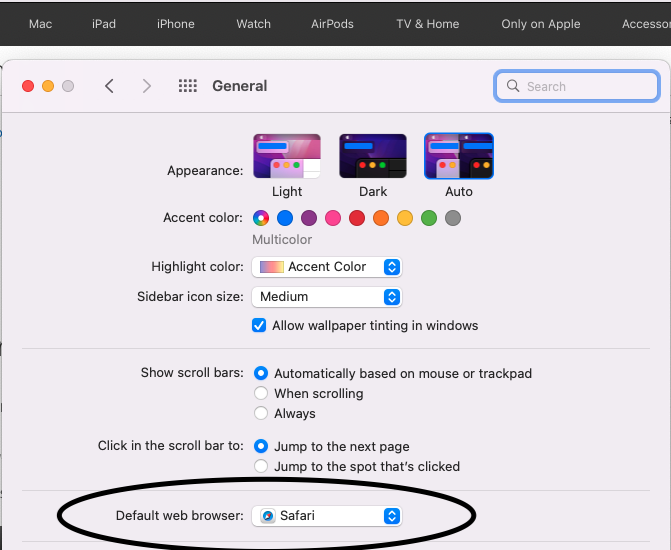Click the Search field
This screenshot has height=550, width=671.
point(577,86)
